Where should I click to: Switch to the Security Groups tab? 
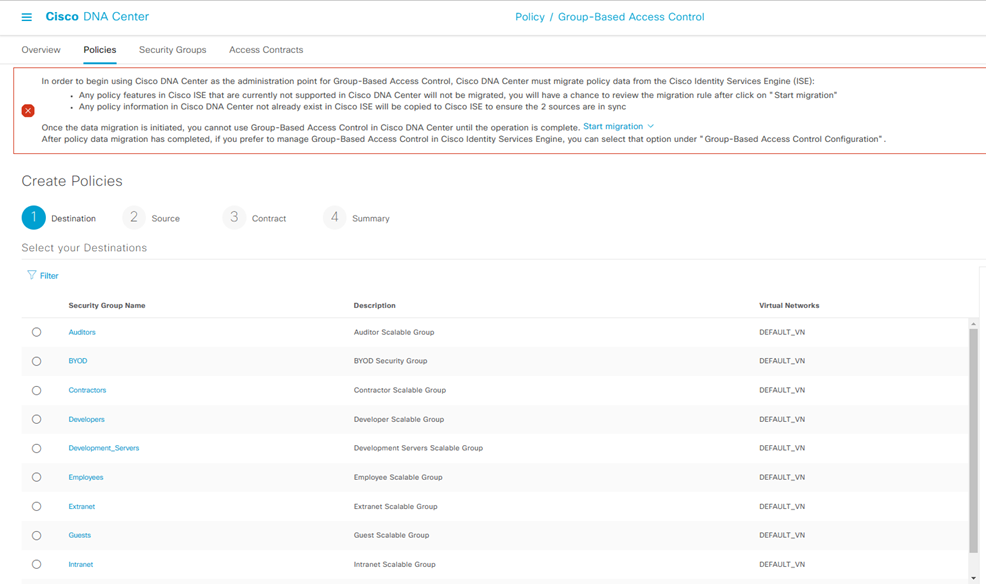tap(172, 50)
